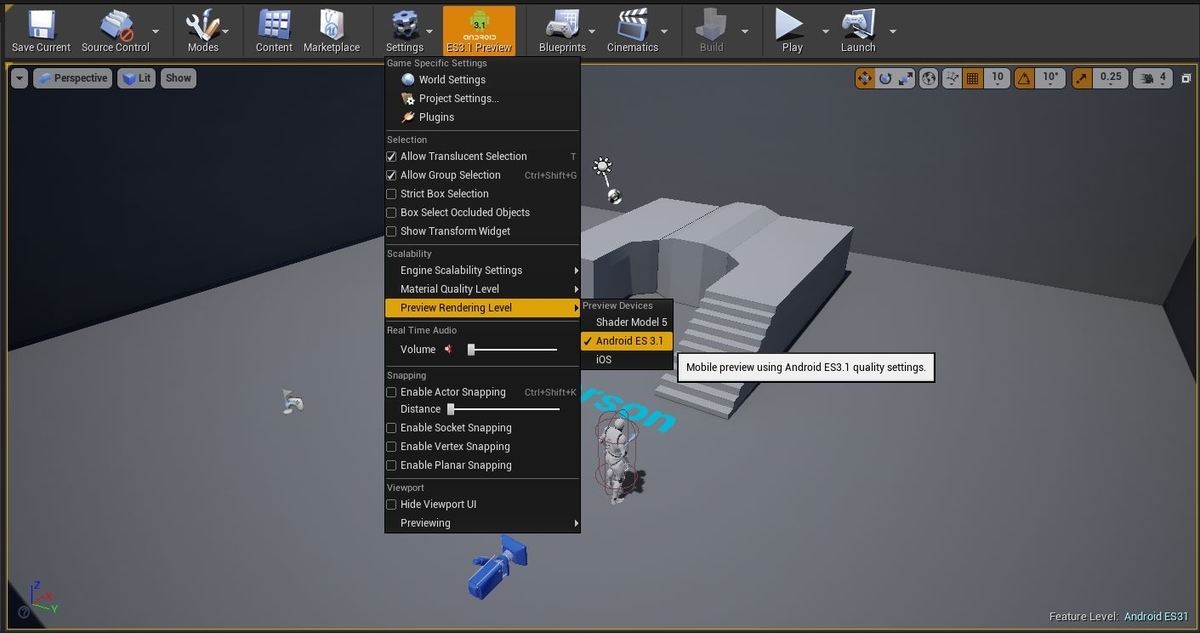
Task: Open Source Control from the toolbar
Action: coord(115,30)
